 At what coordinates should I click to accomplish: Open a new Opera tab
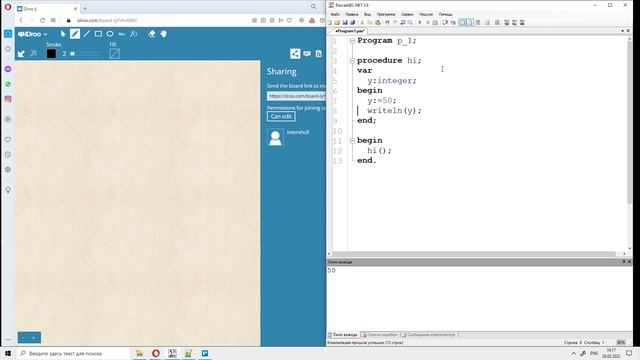[x=85, y=9]
